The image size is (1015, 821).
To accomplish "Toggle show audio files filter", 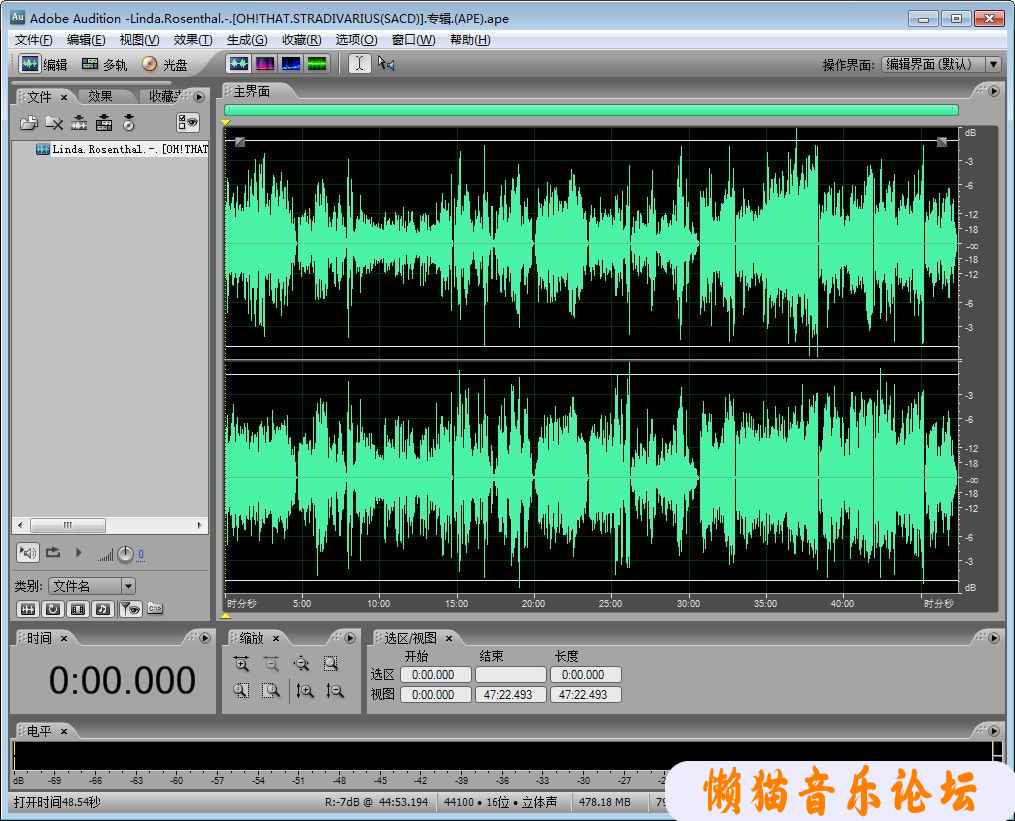I will [x=28, y=609].
